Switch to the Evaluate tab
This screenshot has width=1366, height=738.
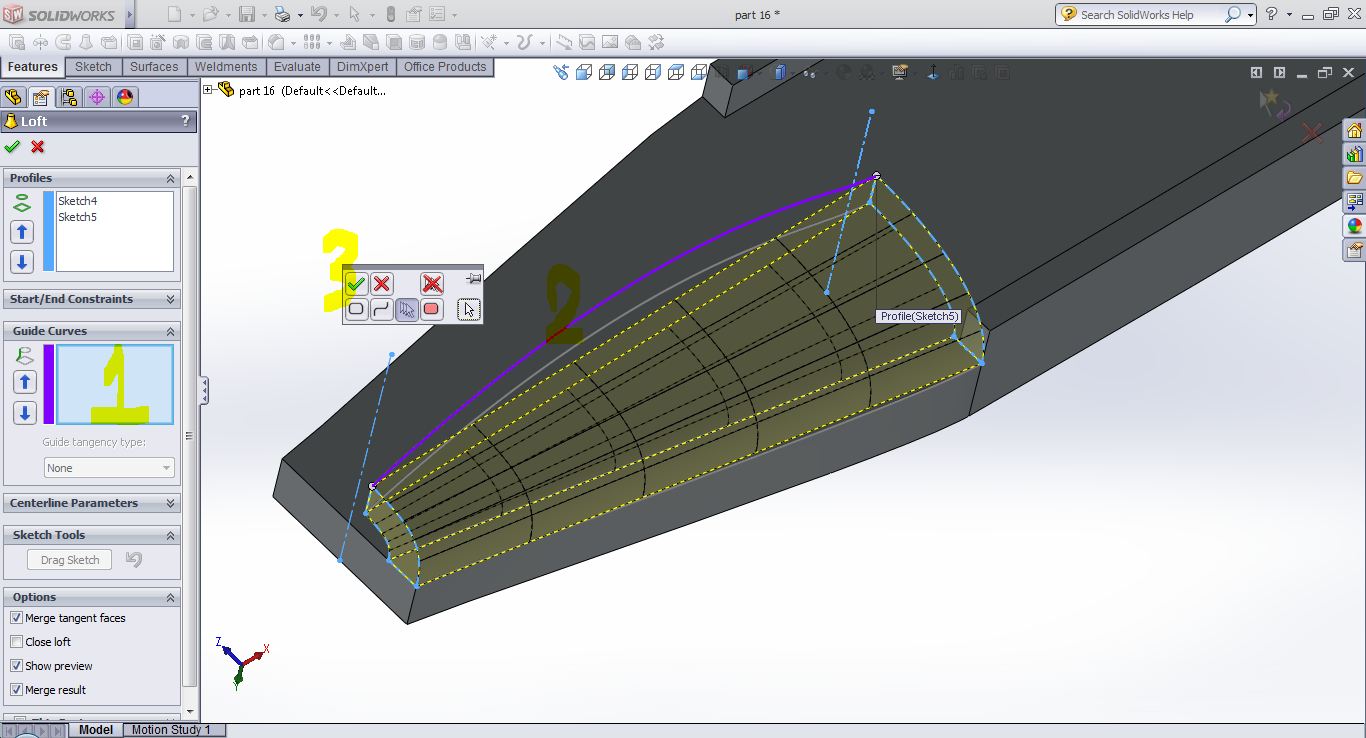pos(298,67)
